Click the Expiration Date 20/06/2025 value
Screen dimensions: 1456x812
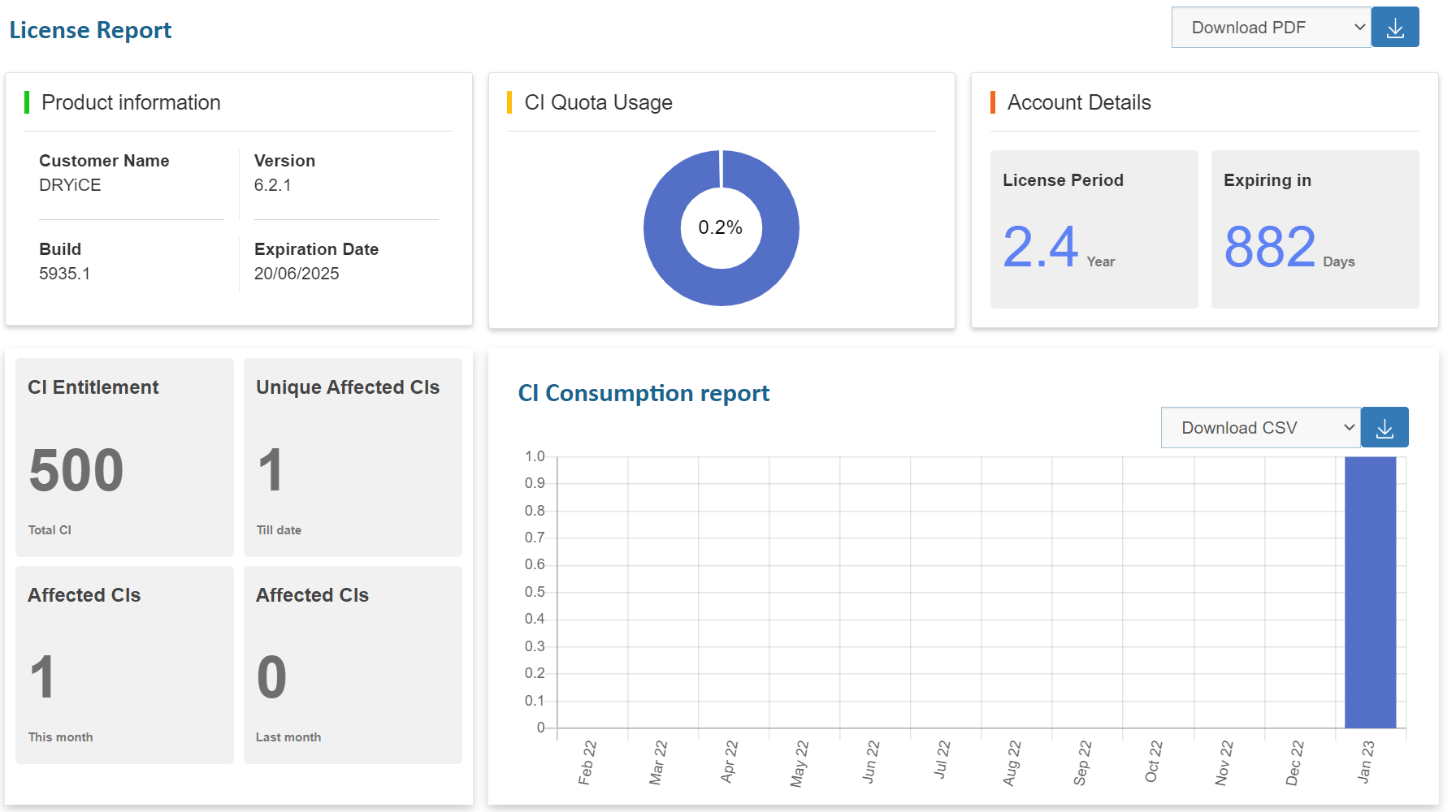click(x=297, y=274)
